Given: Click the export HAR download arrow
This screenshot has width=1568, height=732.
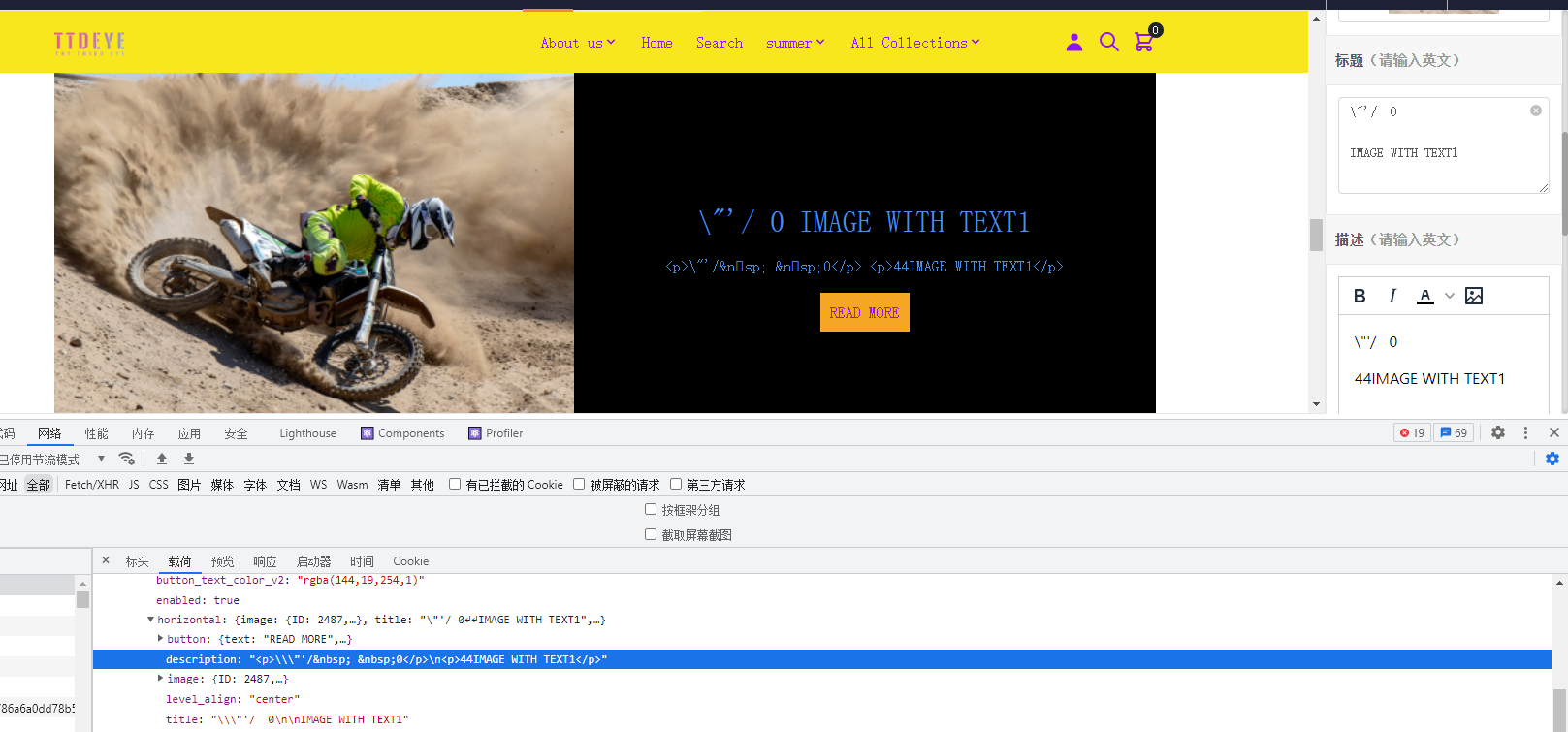Looking at the screenshot, I should pyautogui.click(x=189, y=459).
